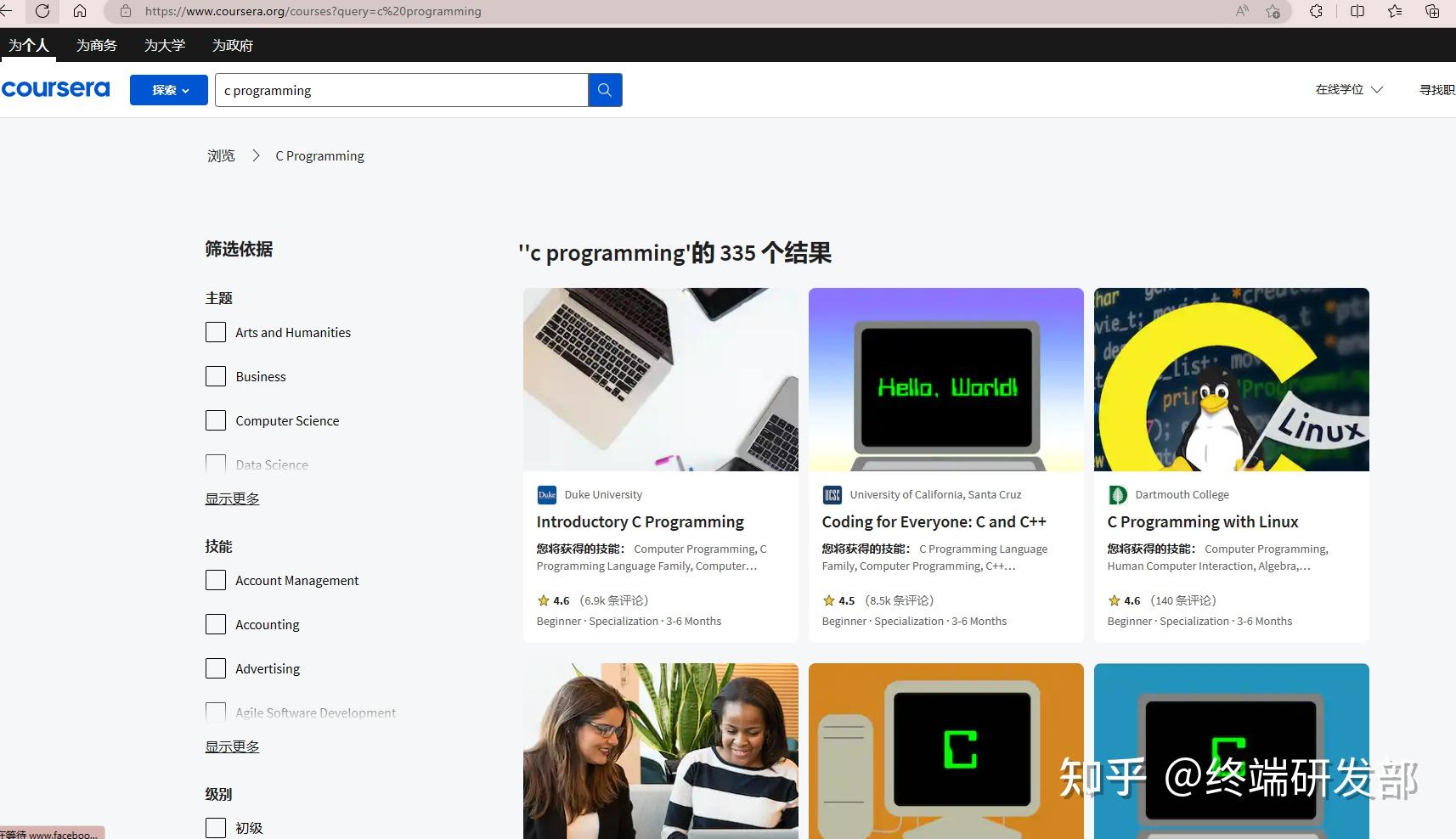Click the rating star for Introductory C Programming
Screen dimensions: 1456x839
point(544,600)
